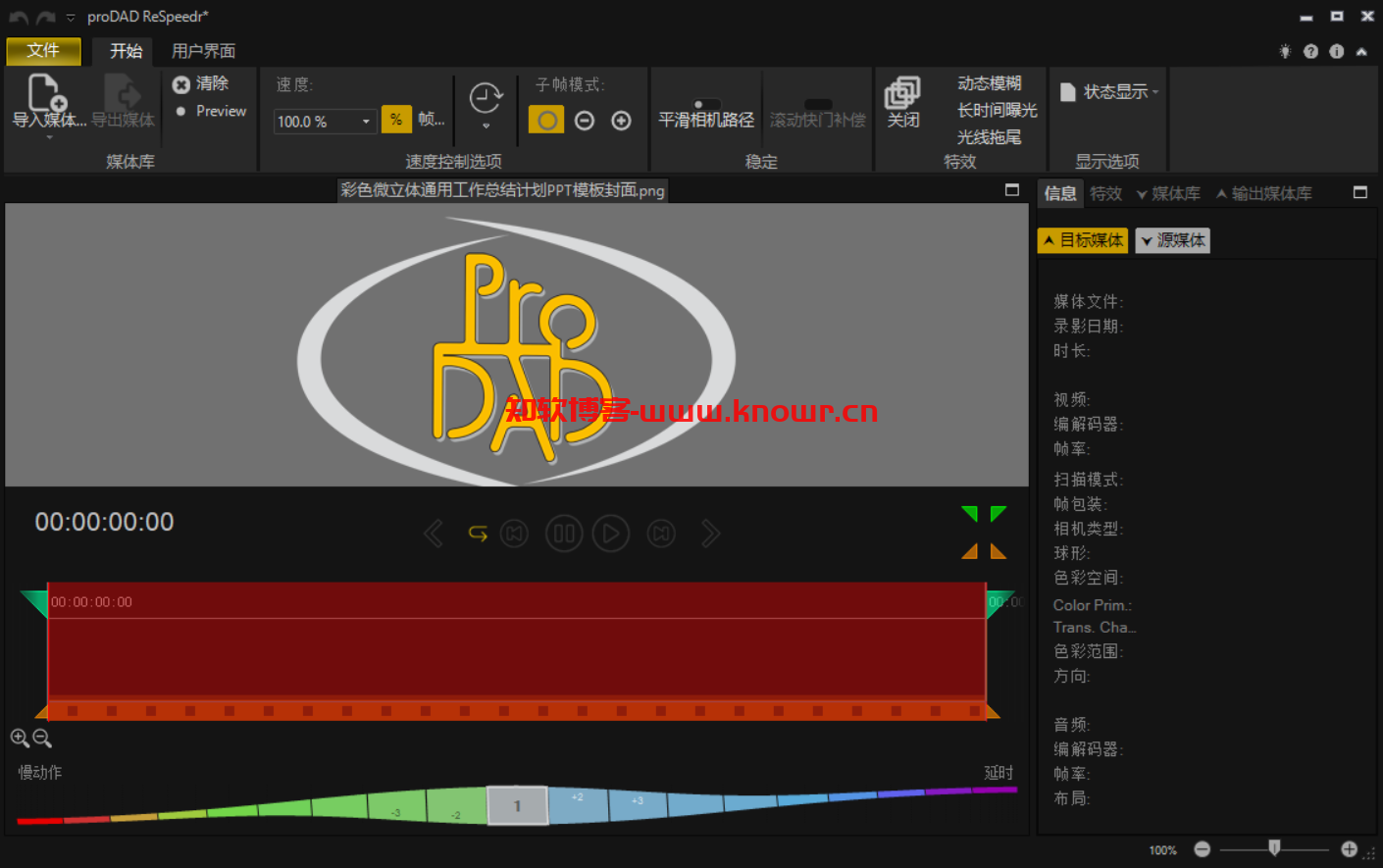This screenshot has height=868, width=1383.
Task: Click zoom minus button in status bar
Action: pos(1202,849)
